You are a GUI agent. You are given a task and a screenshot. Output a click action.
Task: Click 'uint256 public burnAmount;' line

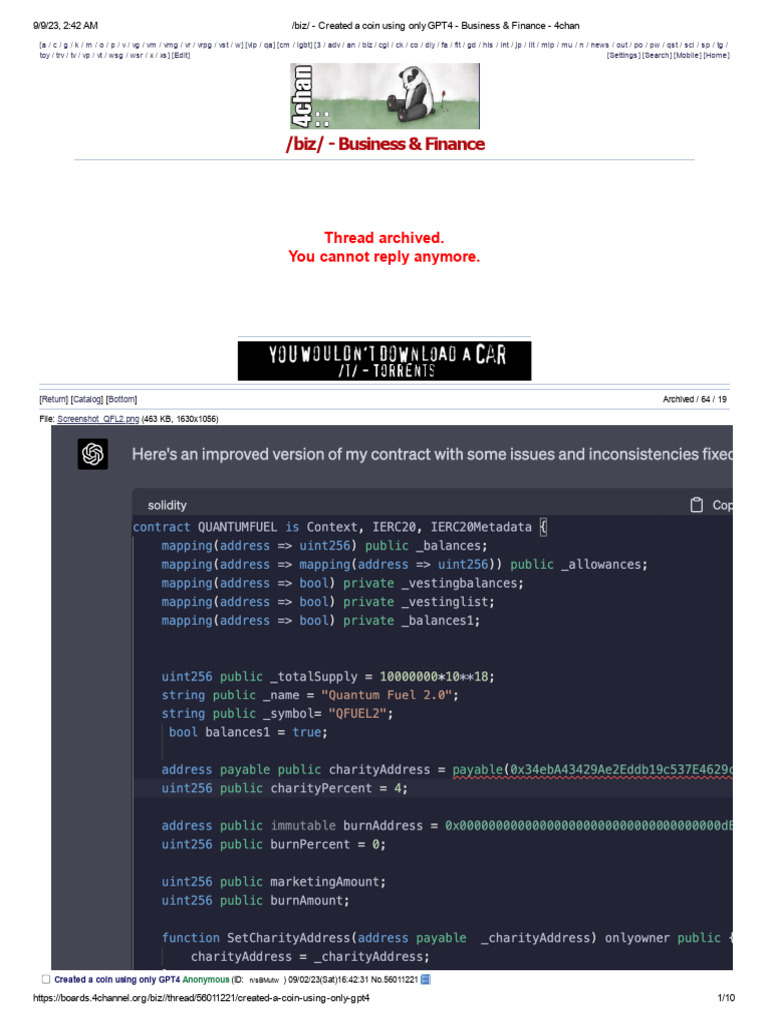tap(255, 901)
